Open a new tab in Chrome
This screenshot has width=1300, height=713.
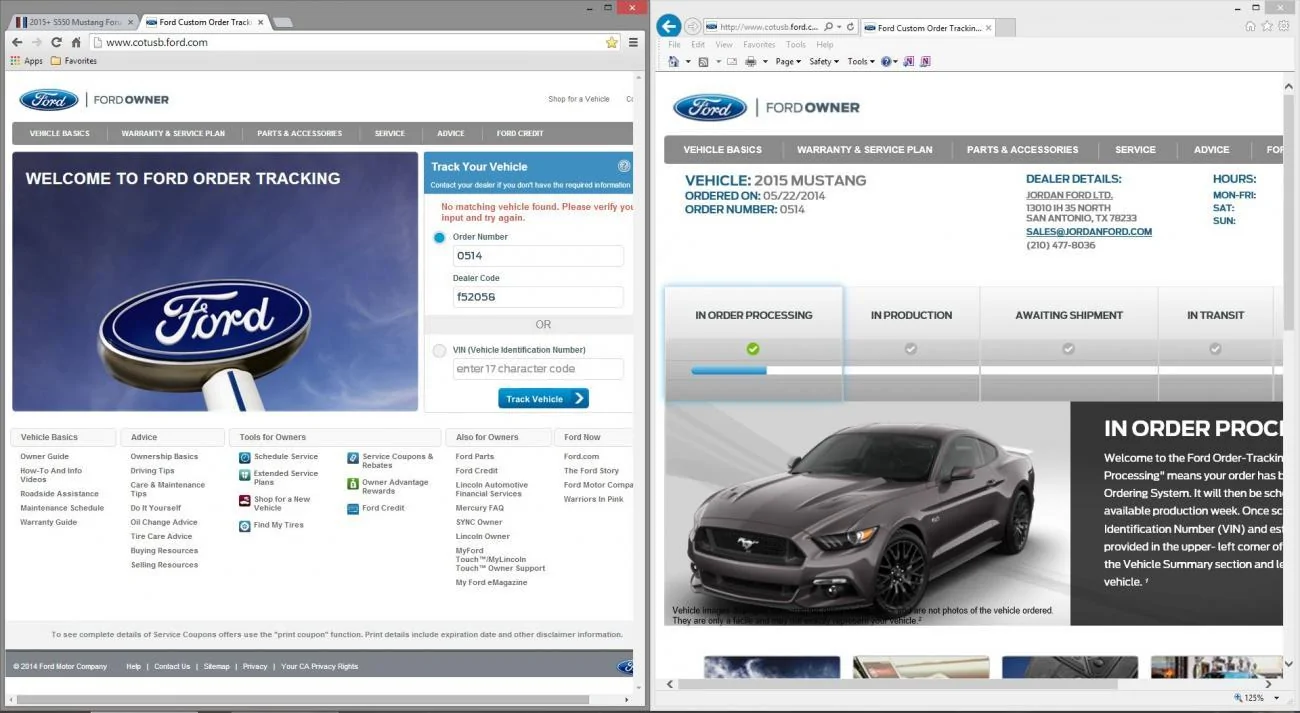(x=282, y=22)
